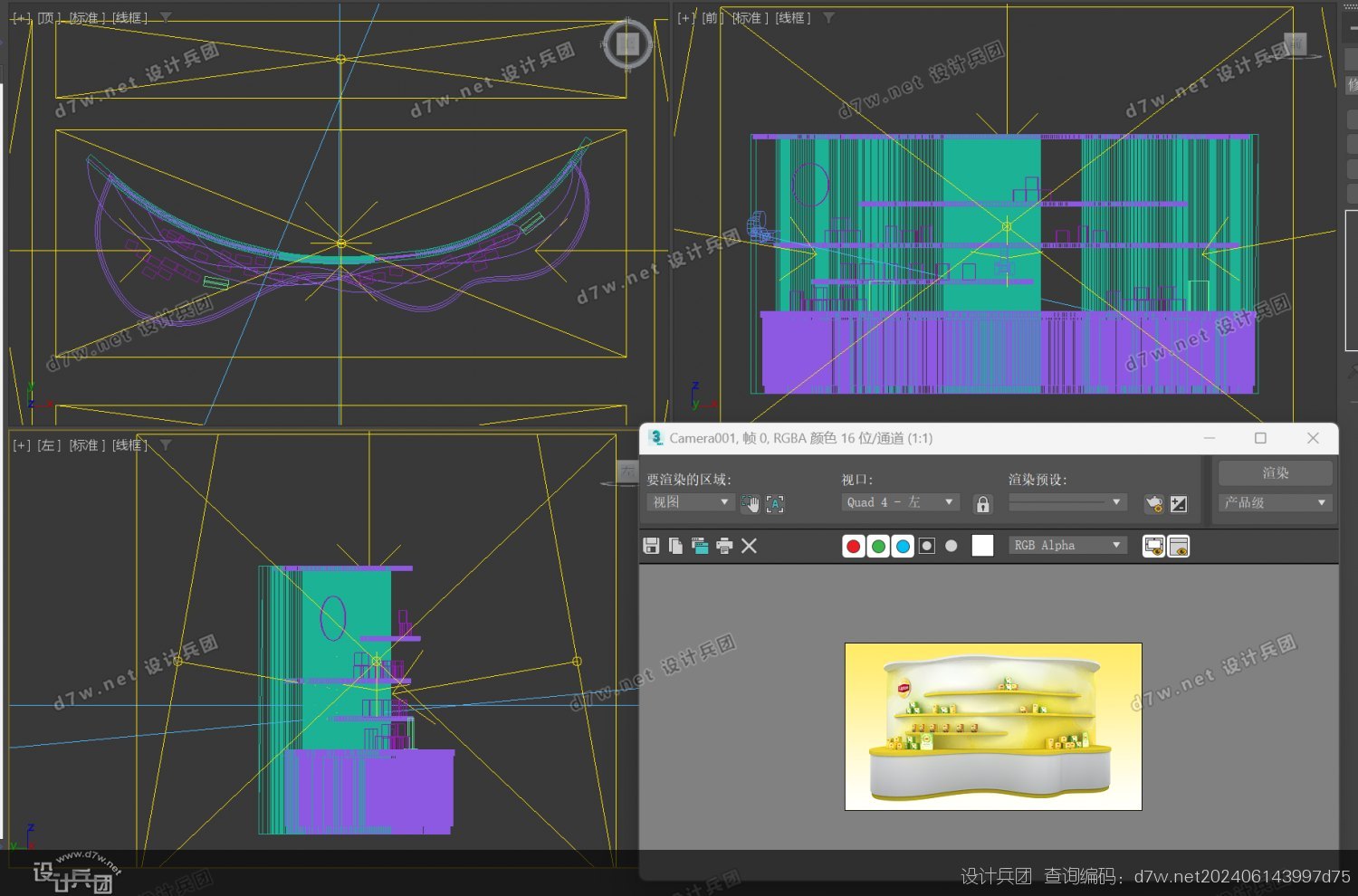Screen dimensions: 1358x896
Task: Click the [+] menu in the top viewport
Action: pos(22,18)
